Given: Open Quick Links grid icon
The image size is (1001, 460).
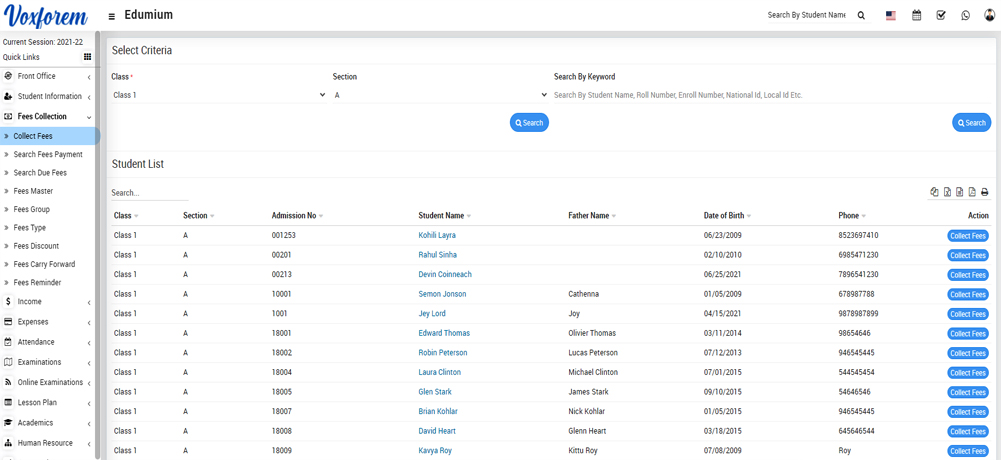Looking at the screenshot, I should [87, 57].
